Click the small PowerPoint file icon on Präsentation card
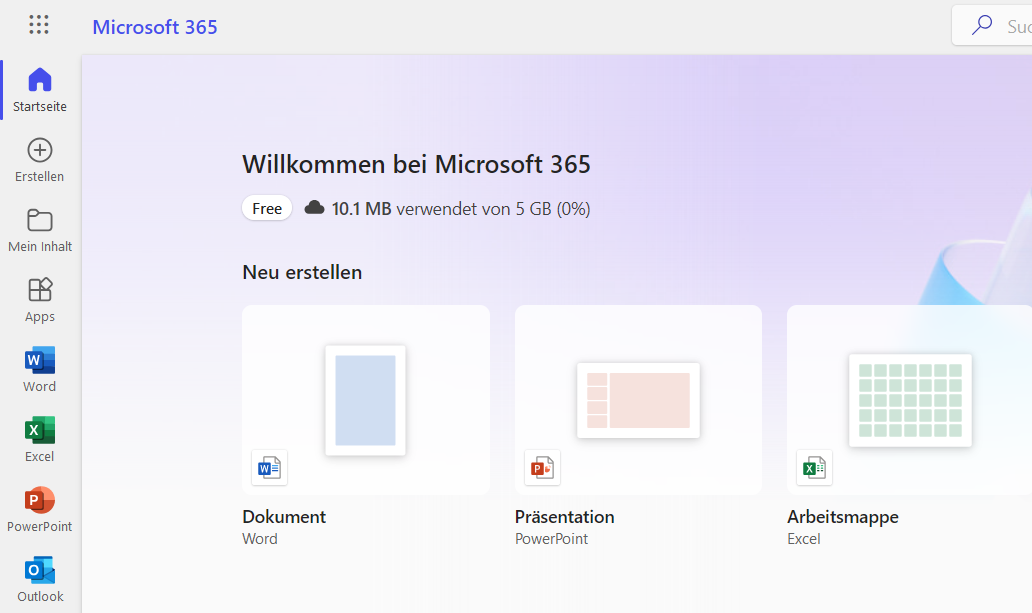The width and height of the screenshot is (1032, 613). (x=542, y=467)
